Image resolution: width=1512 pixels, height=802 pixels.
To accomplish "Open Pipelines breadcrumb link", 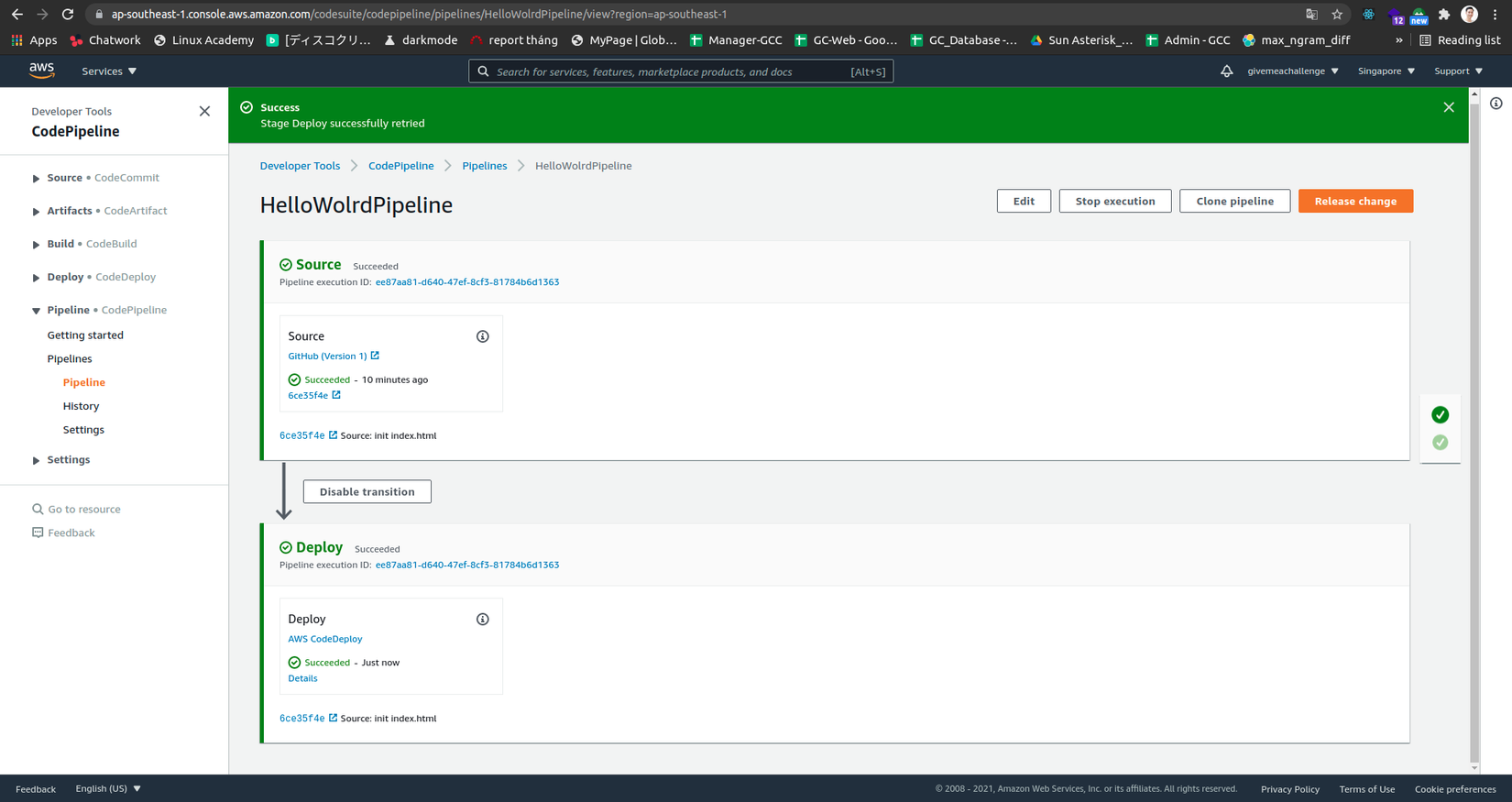I will pos(485,166).
